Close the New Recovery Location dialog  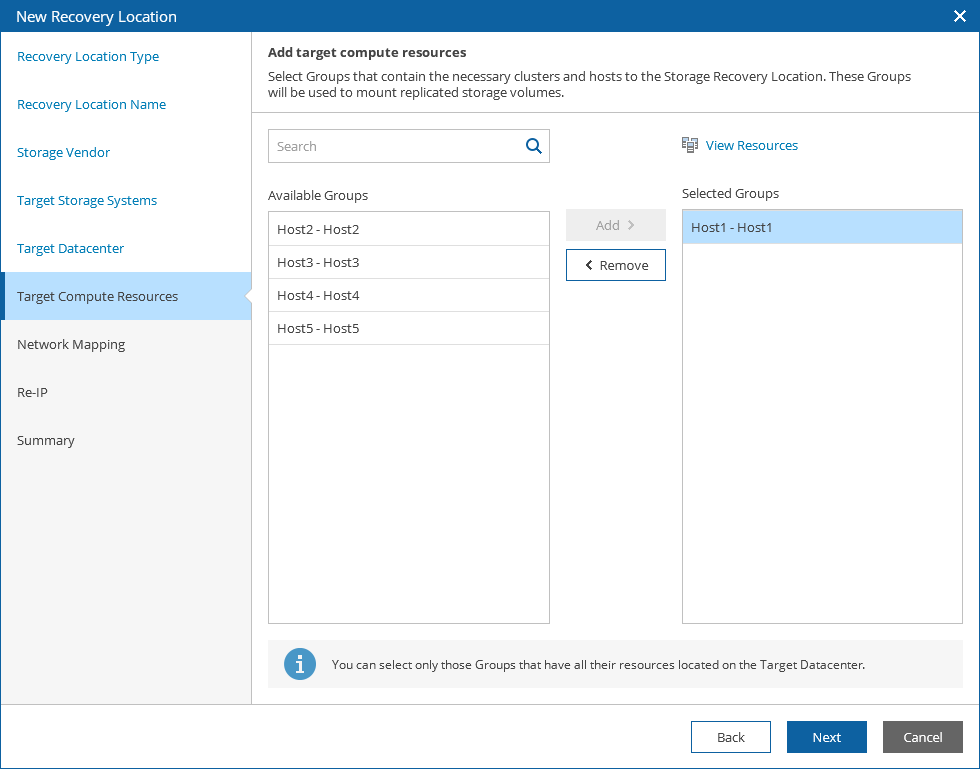point(959,16)
